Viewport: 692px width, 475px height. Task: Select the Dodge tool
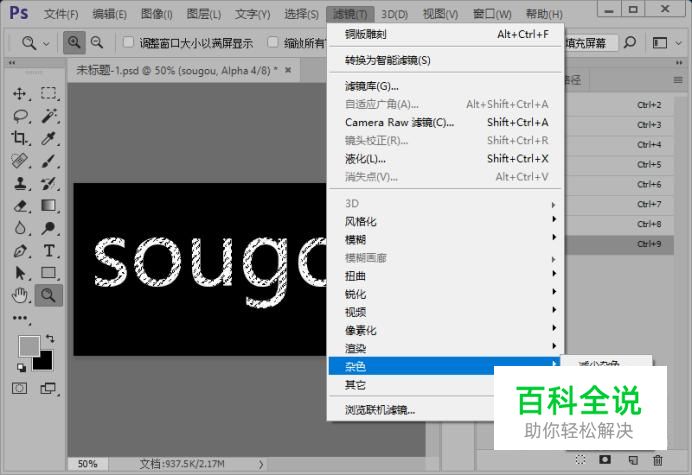pyautogui.click(x=49, y=228)
